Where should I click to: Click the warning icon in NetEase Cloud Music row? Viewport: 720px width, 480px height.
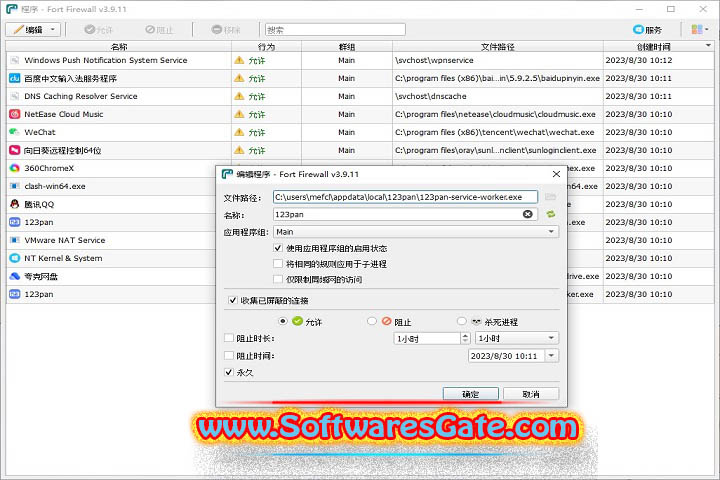(x=239, y=114)
